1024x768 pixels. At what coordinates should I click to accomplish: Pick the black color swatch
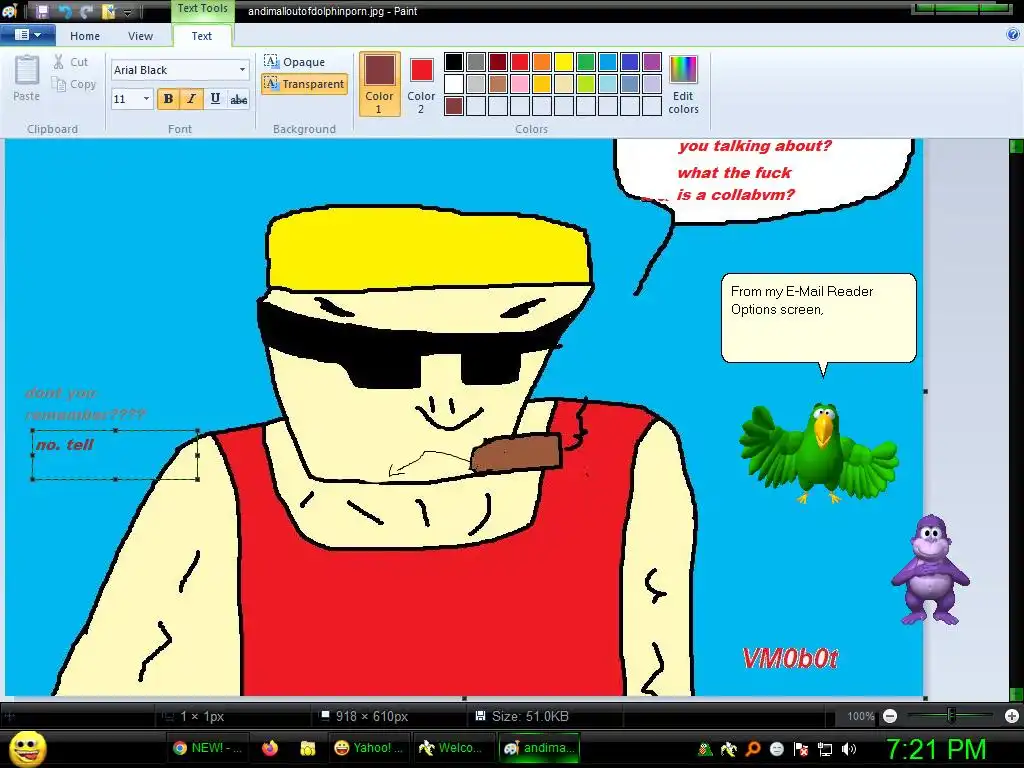click(x=454, y=62)
